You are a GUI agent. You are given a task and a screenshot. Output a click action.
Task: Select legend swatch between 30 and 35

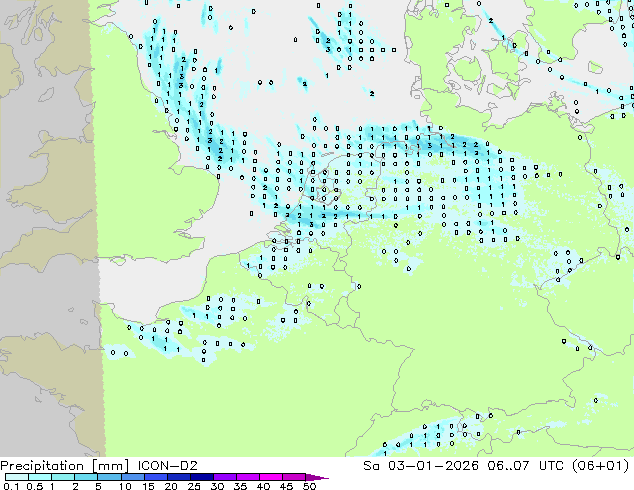[x=225, y=477]
